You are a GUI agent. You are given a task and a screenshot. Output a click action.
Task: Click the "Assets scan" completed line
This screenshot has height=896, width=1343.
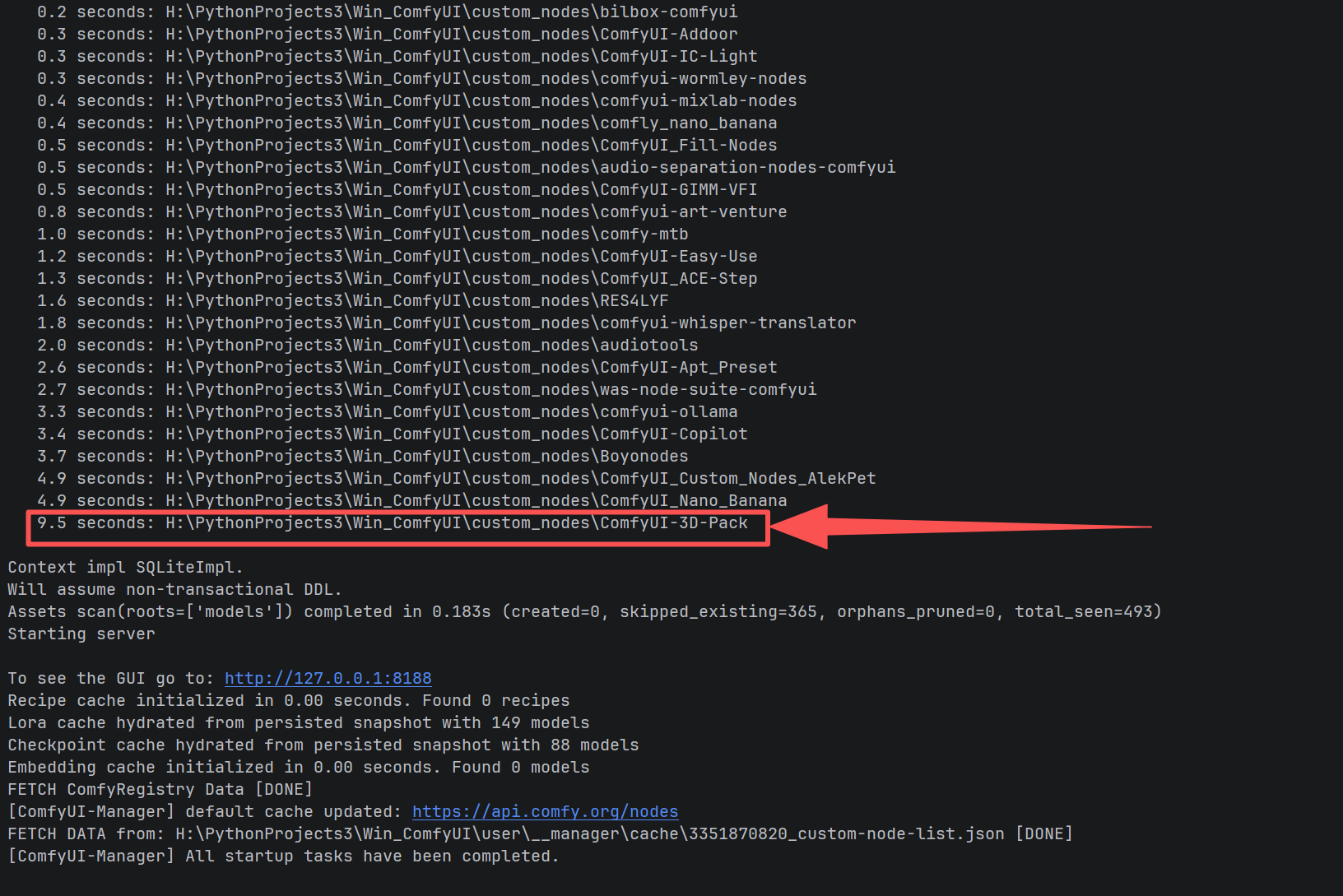click(585, 611)
